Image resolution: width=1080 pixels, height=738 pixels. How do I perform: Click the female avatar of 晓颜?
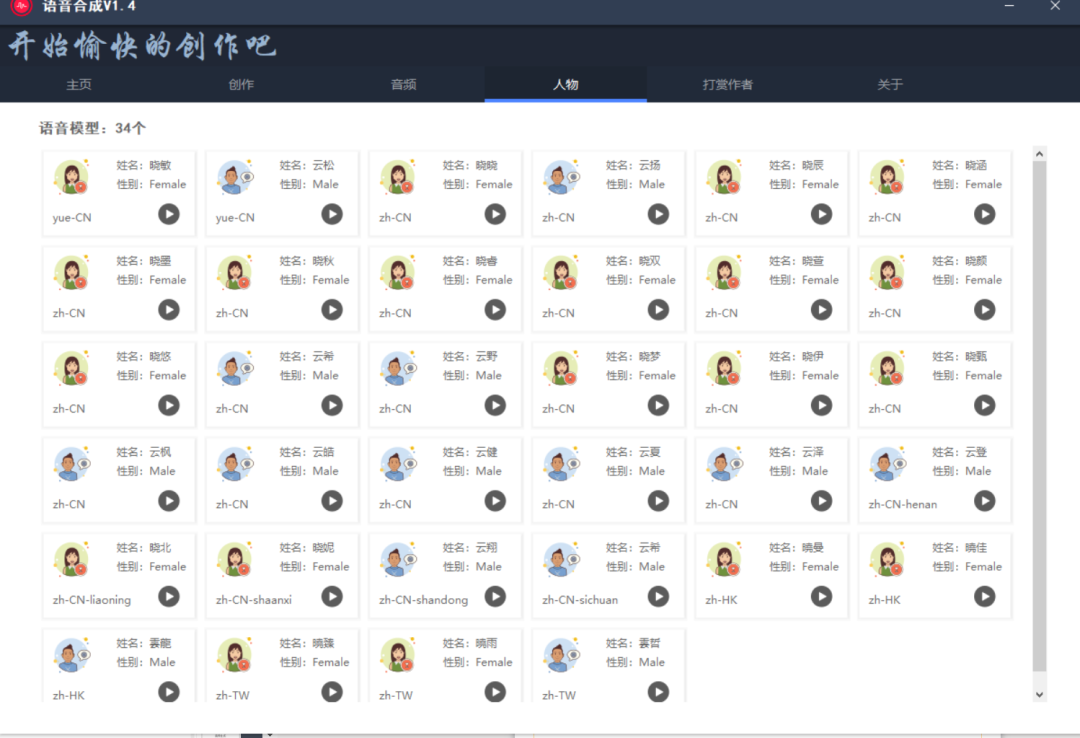click(x=888, y=273)
